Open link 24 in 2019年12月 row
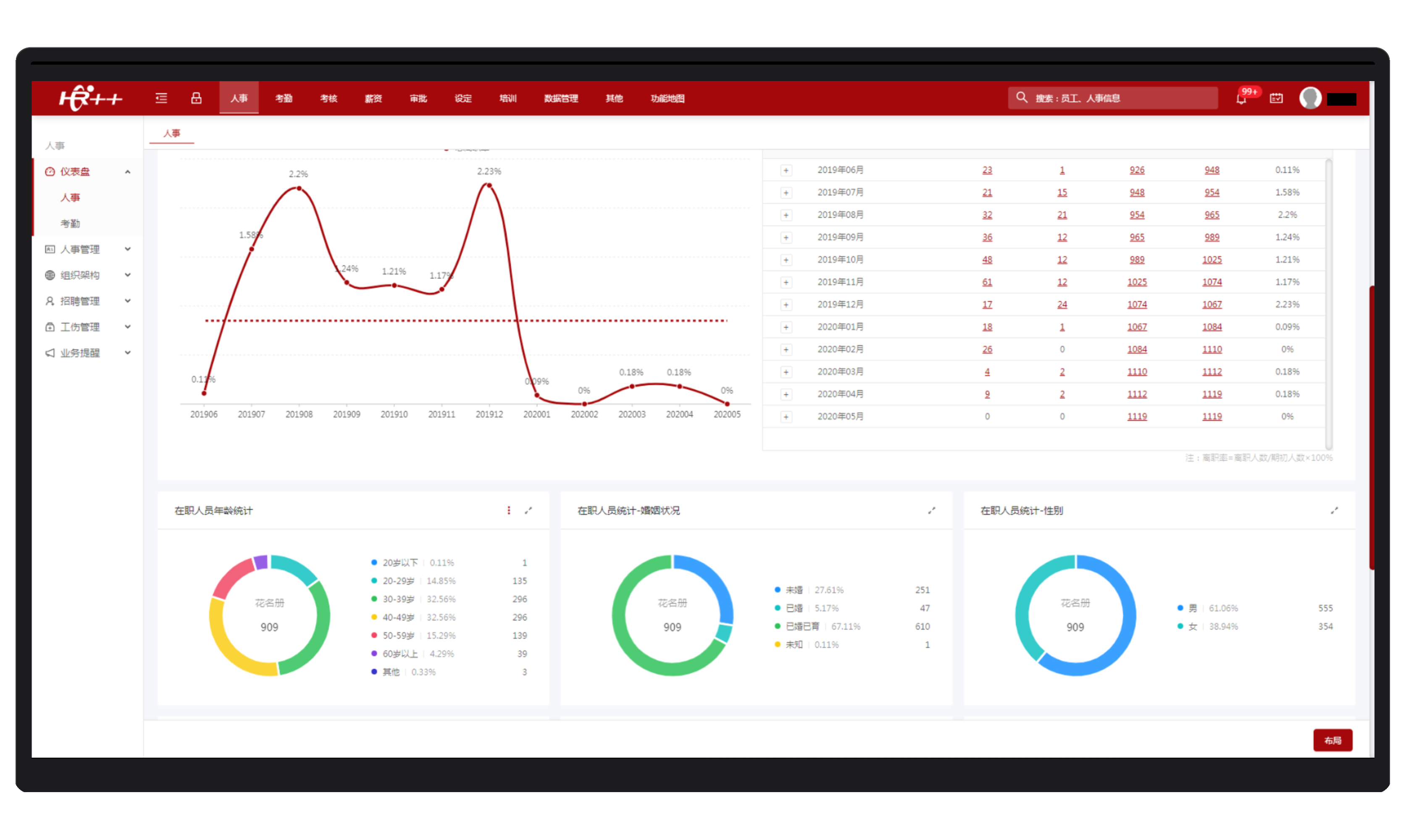This screenshot has width=1406, height=840. click(1062, 304)
